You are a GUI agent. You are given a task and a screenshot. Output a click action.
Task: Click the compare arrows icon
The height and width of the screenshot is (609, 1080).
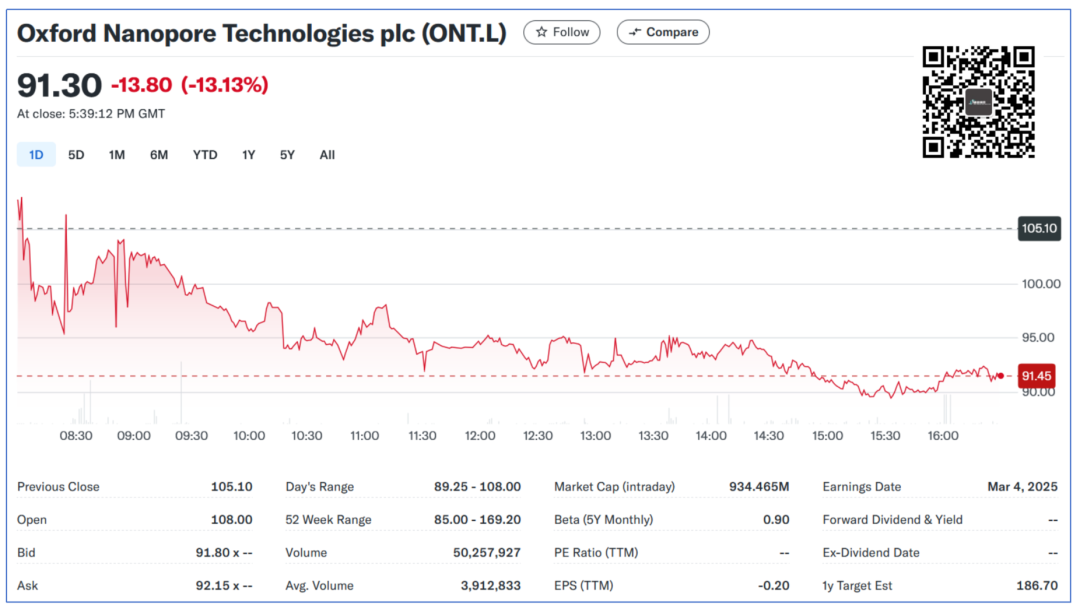[634, 32]
